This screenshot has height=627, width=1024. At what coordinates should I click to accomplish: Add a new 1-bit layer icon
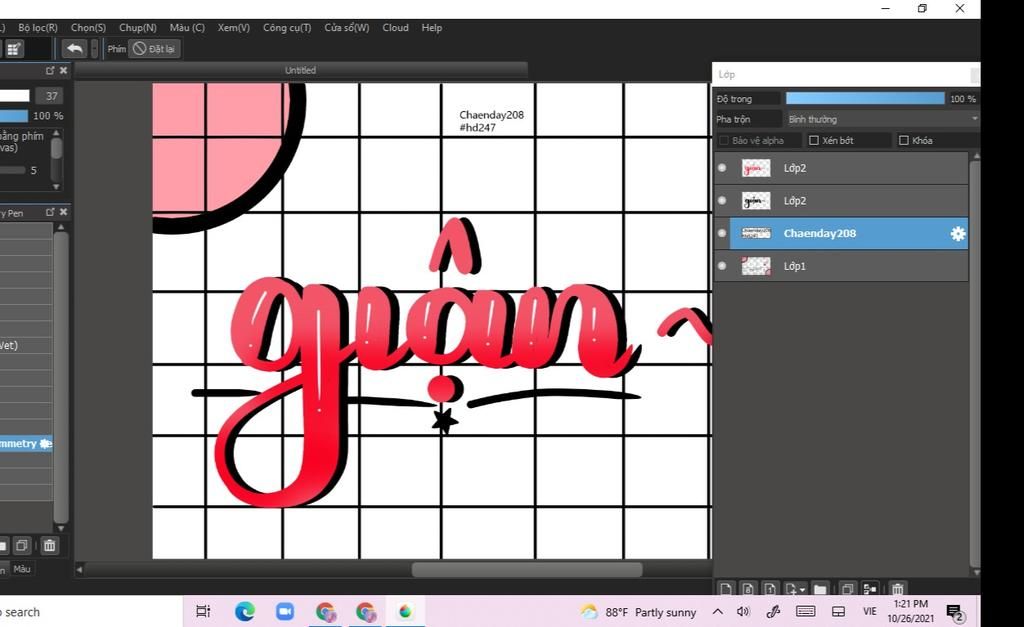tap(770, 588)
